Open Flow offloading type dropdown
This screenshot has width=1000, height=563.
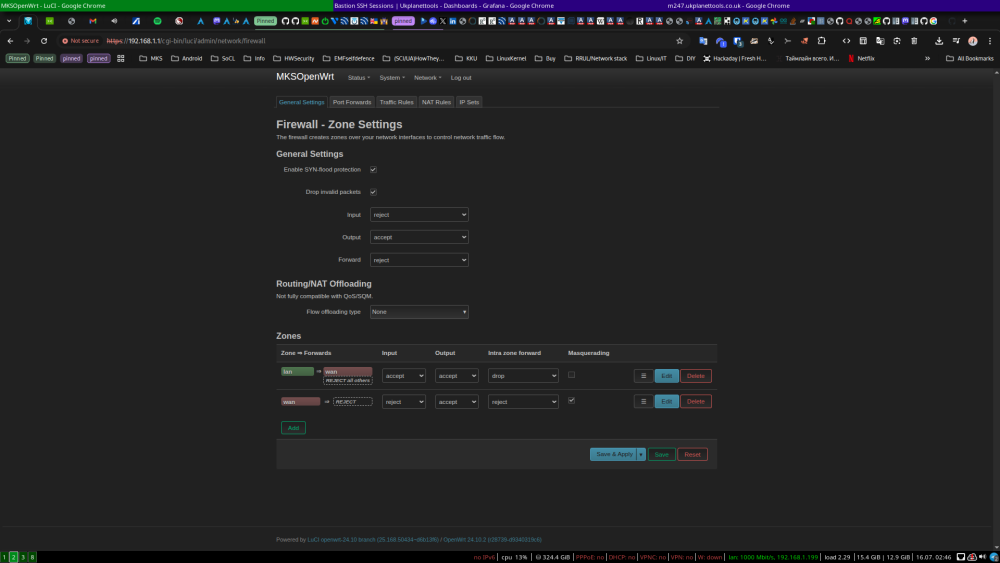coord(419,312)
